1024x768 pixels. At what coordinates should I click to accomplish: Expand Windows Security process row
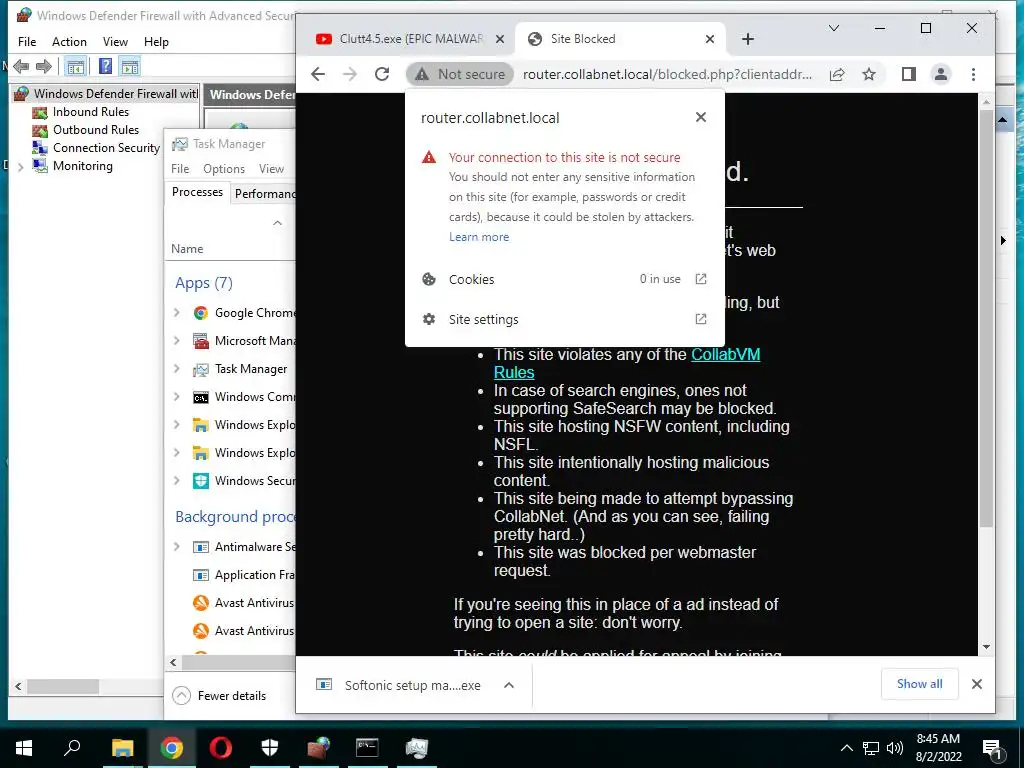pos(176,481)
